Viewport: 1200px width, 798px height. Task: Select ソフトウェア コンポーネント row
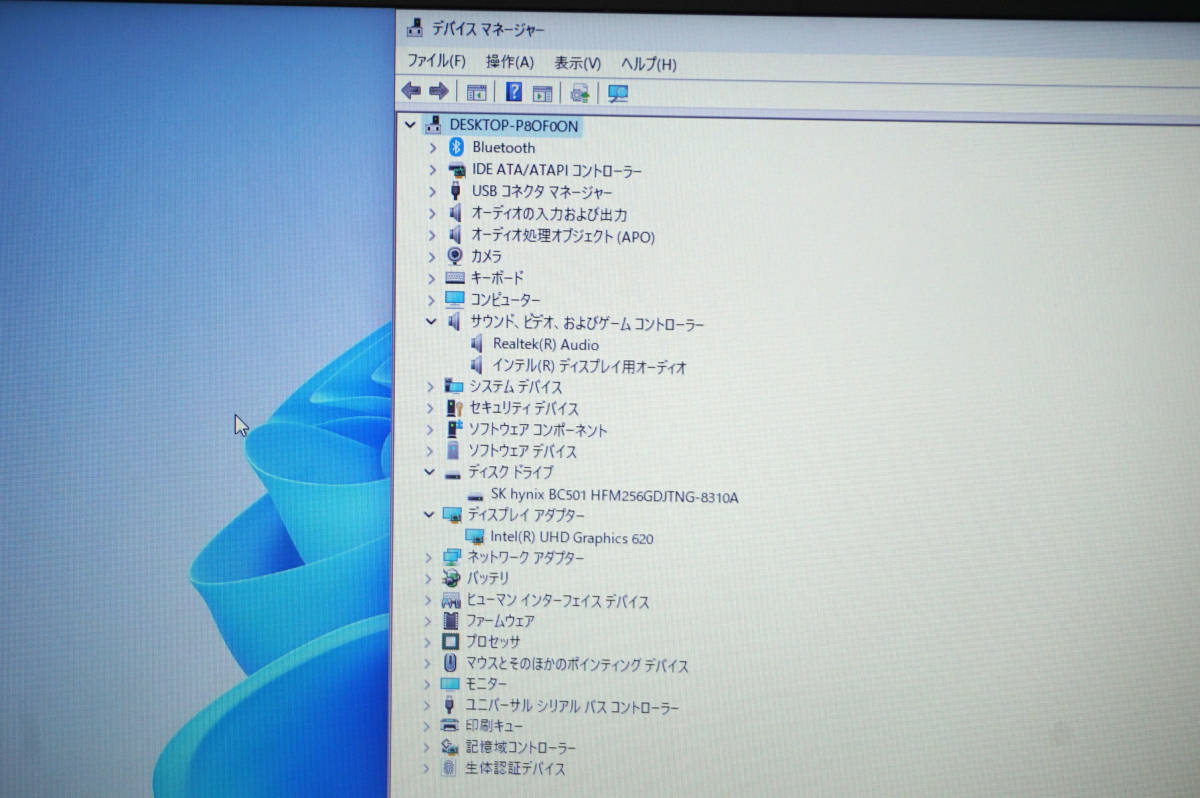[x=538, y=430]
